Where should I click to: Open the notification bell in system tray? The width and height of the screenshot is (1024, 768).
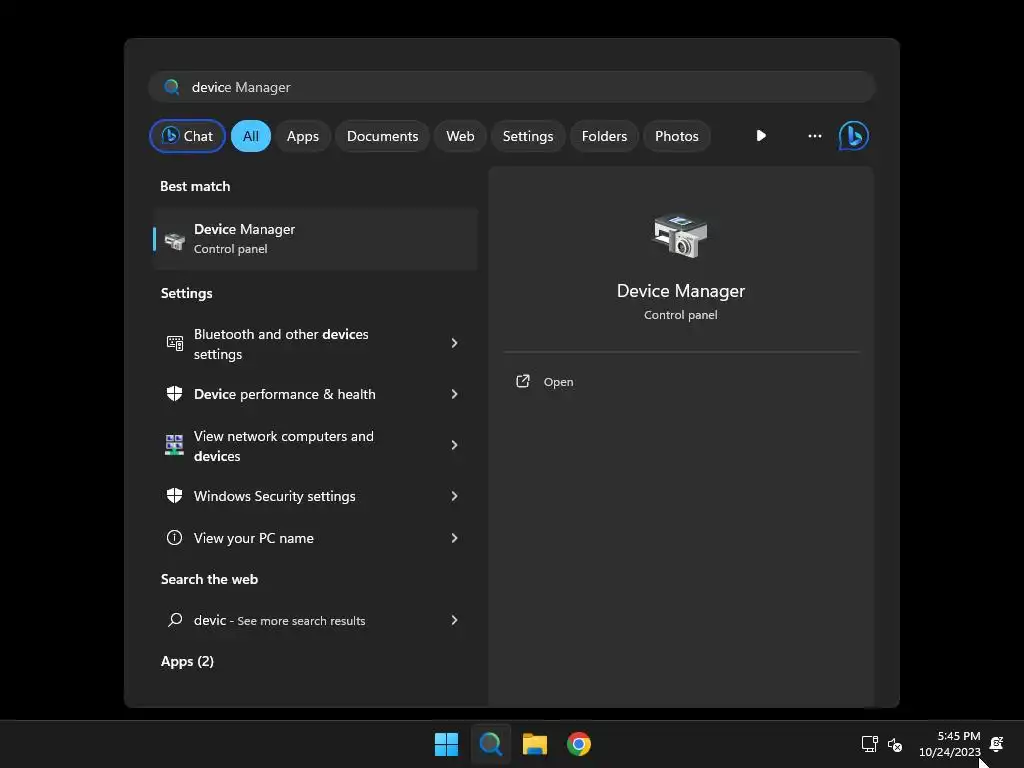point(997,744)
